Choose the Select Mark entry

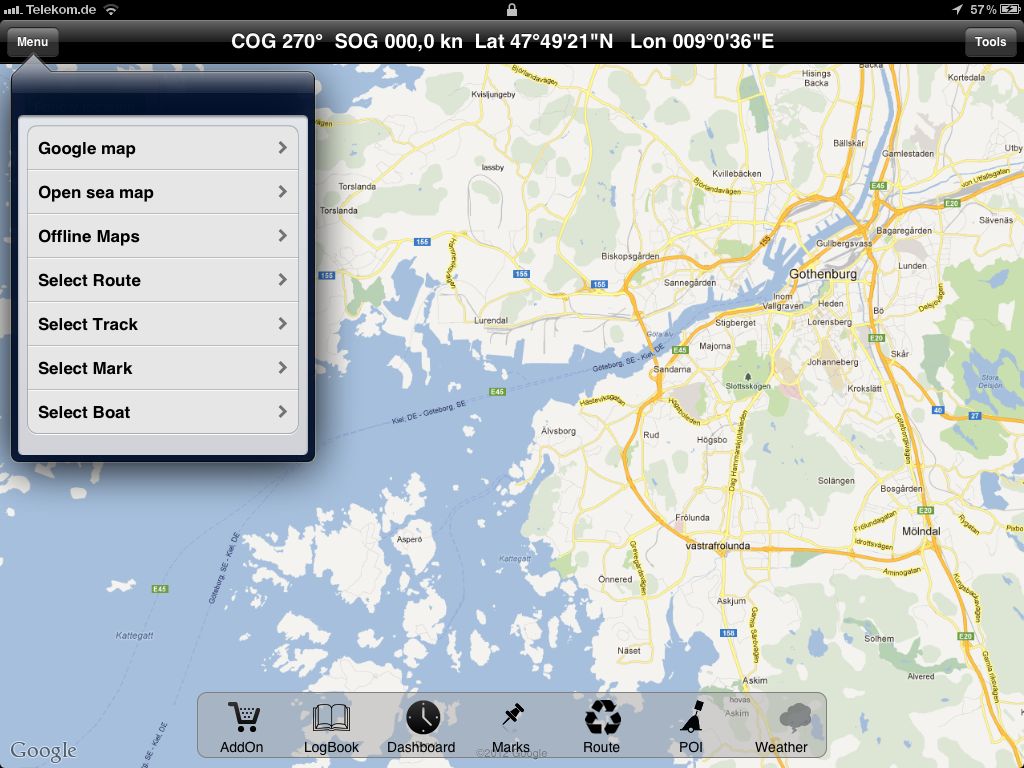pyautogui.click(x=163, y=368)
